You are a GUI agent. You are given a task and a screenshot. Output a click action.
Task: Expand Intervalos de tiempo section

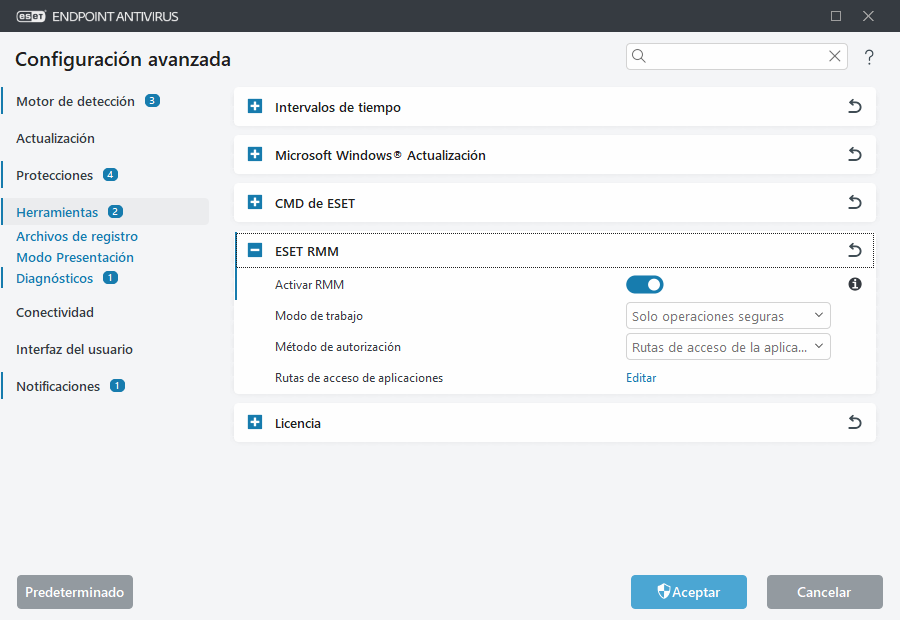[255, 106]
